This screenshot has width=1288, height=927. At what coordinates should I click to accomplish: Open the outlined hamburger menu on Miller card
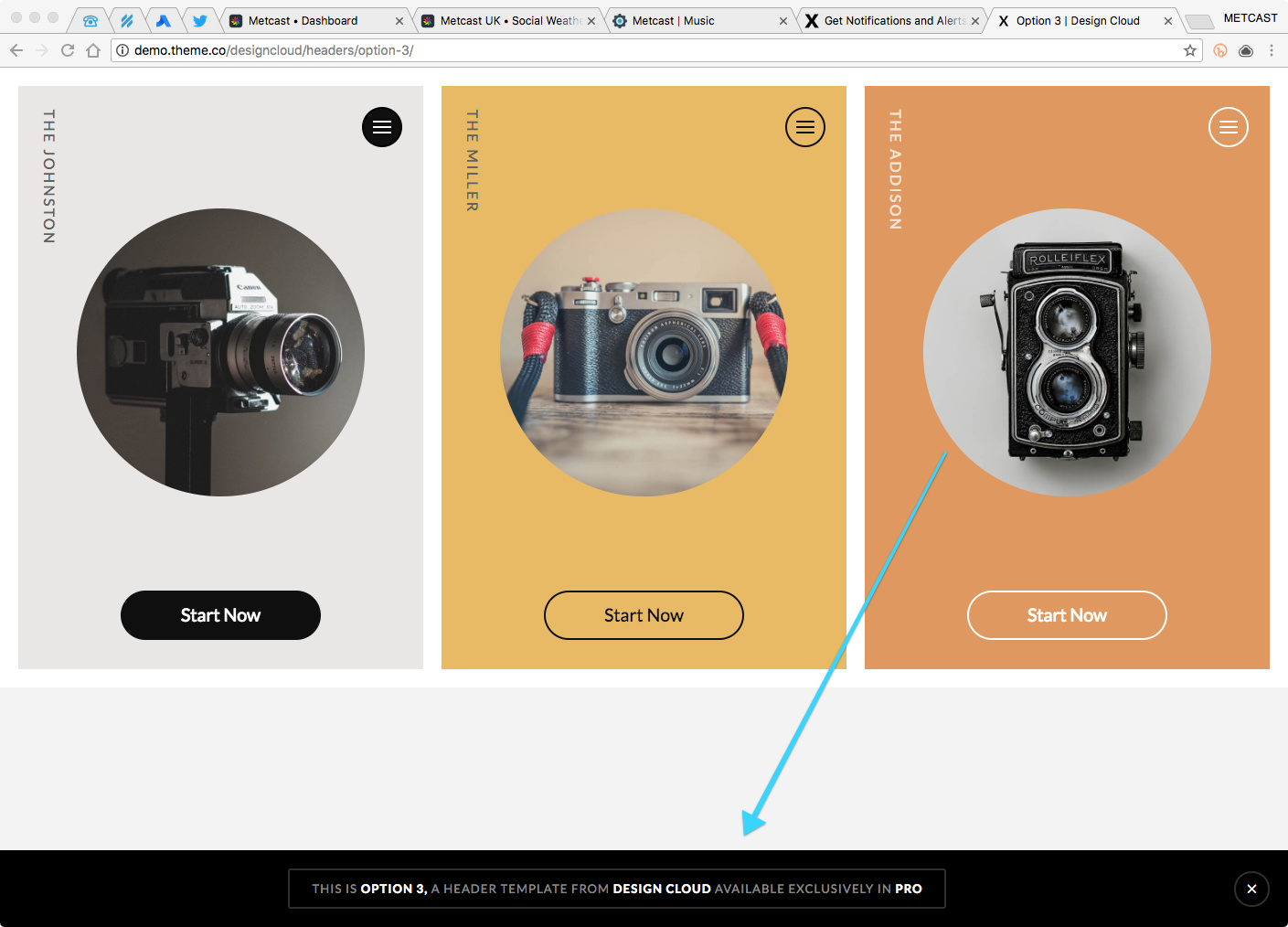tap(805, 127)
